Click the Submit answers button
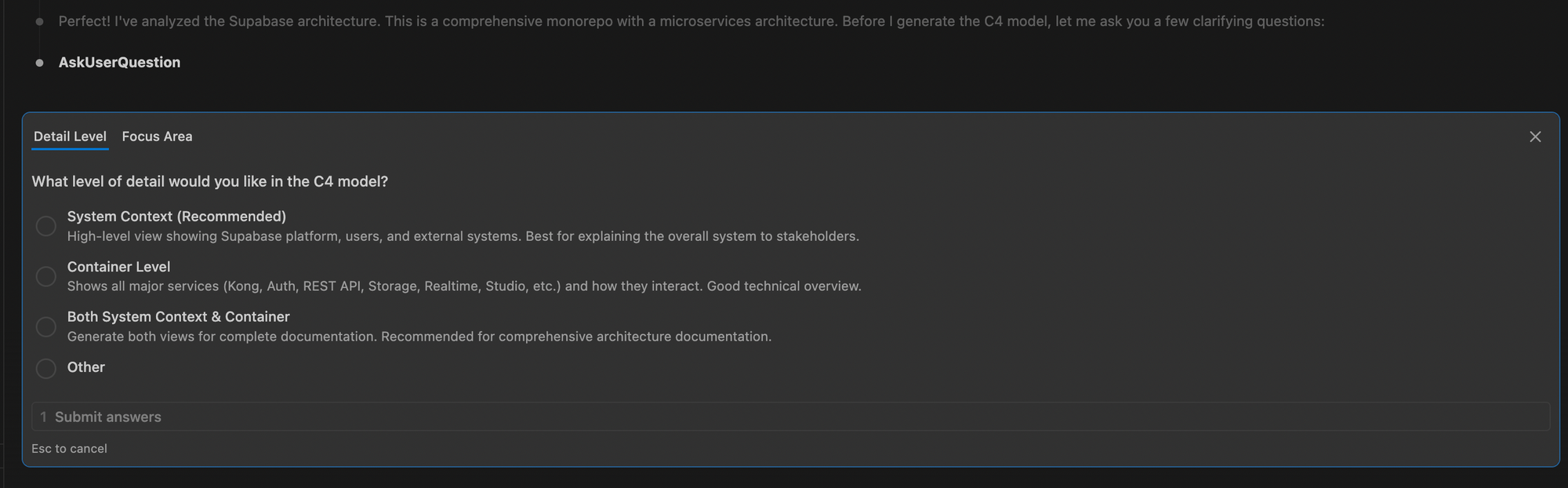Image resolution: width=1568 pixels, height=488 pixels. [107, 417]
